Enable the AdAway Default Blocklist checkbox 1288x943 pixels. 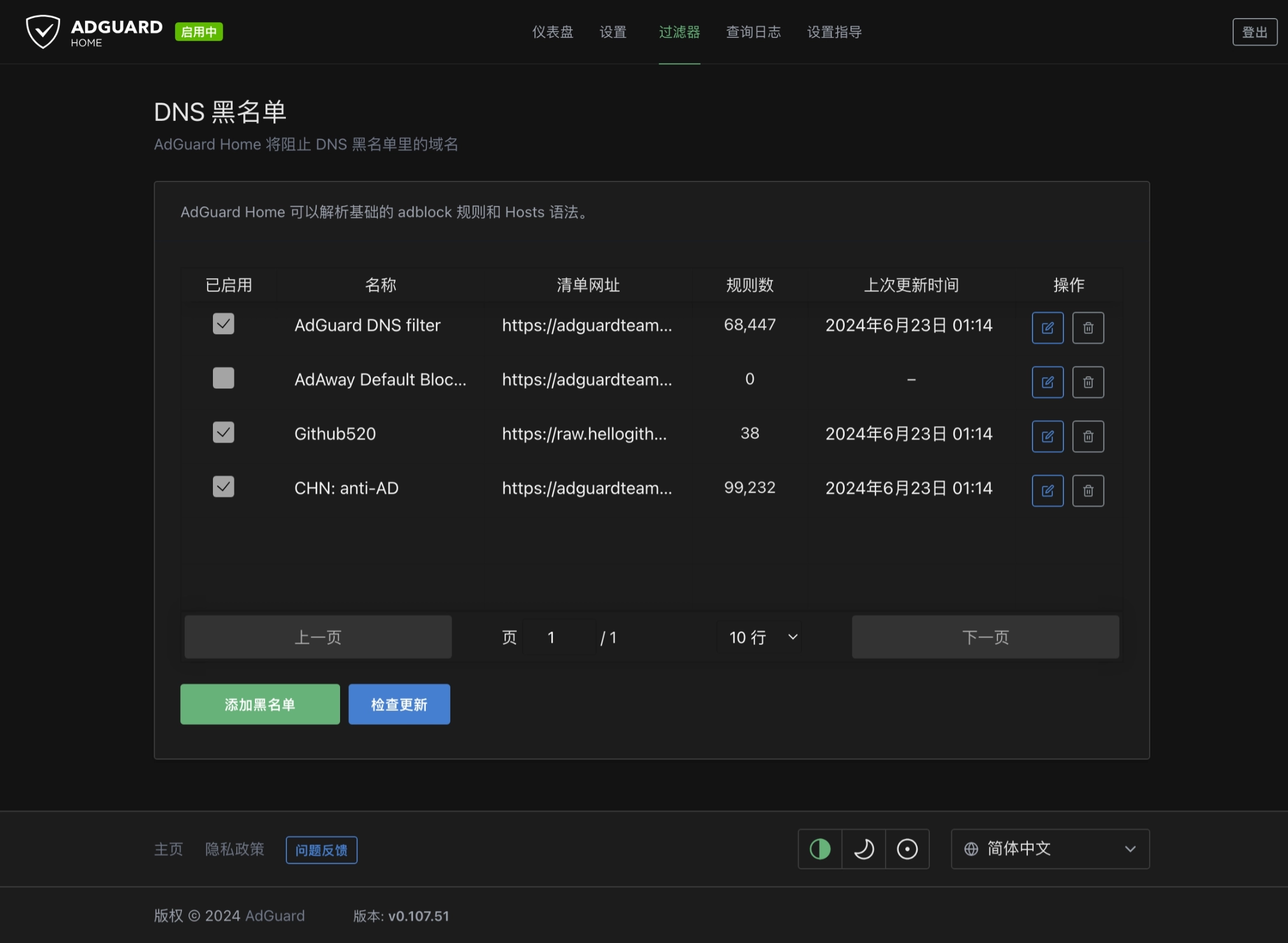223,378
